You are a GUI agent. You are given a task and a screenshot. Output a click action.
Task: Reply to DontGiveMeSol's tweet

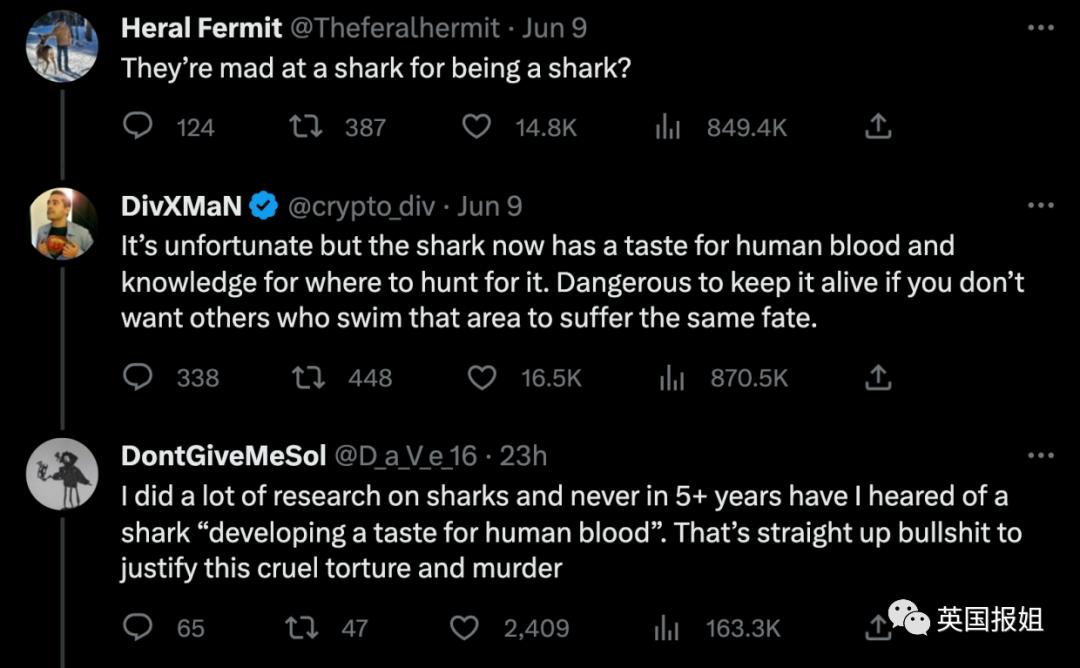coord(138,627)
